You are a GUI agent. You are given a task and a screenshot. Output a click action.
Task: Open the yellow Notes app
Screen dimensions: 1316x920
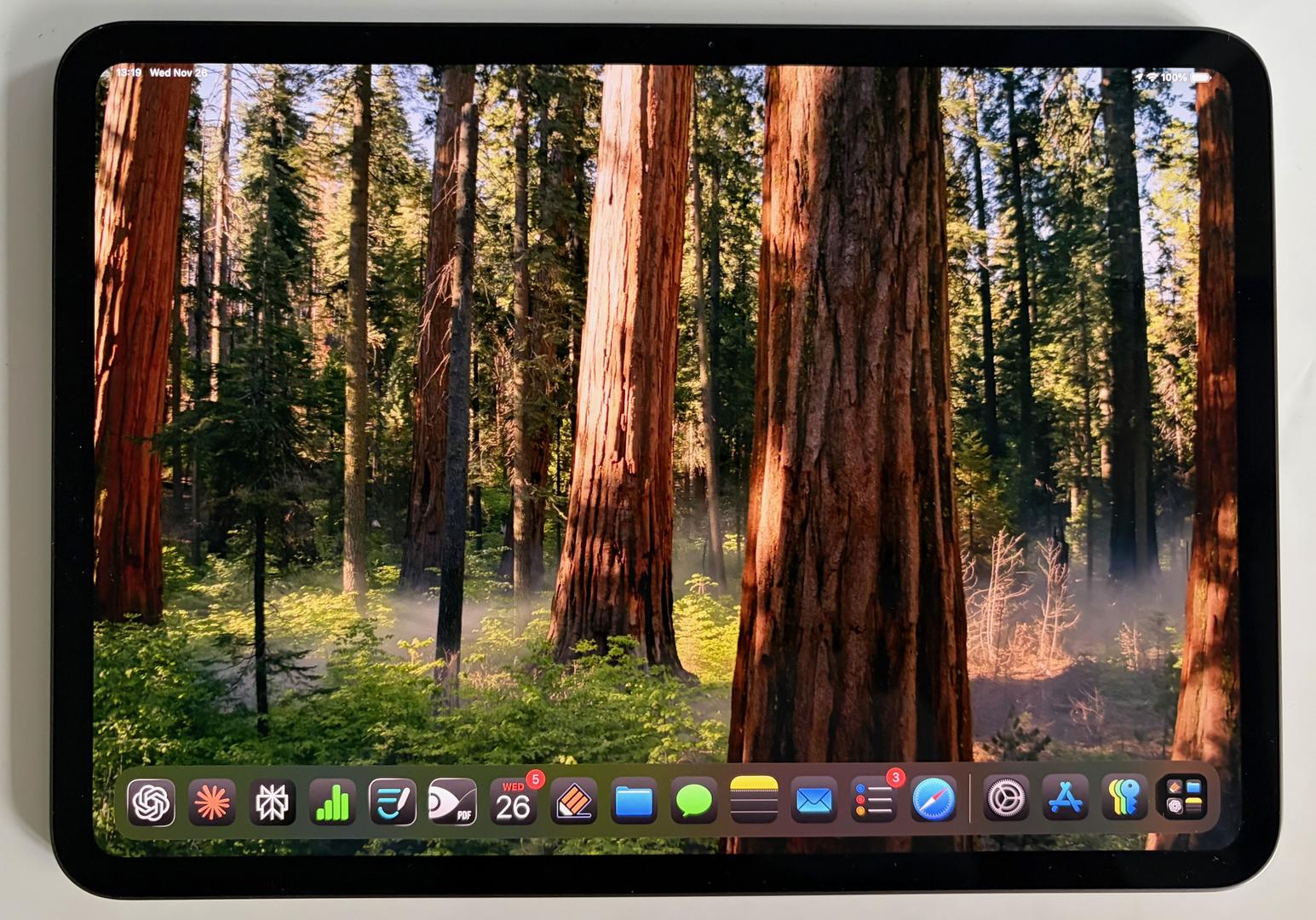click(754, 800)
